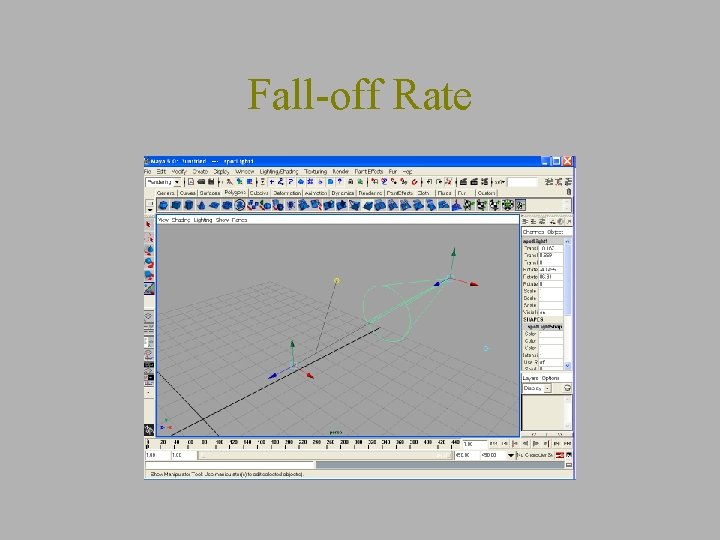Open the Display layer type dropdown
The image size is (720, 540).
(x=547, y=388)
